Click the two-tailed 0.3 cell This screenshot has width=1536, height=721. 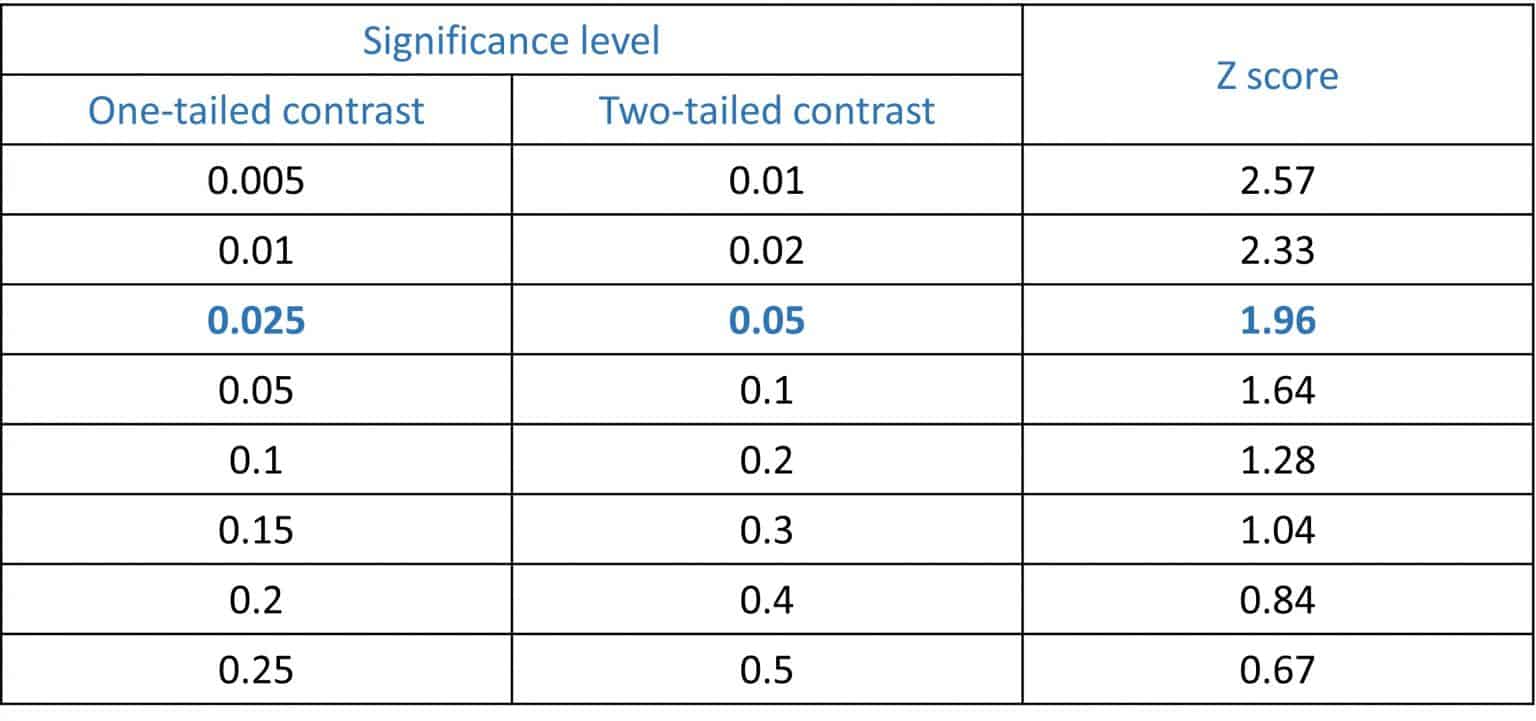[x=767, y=530]
